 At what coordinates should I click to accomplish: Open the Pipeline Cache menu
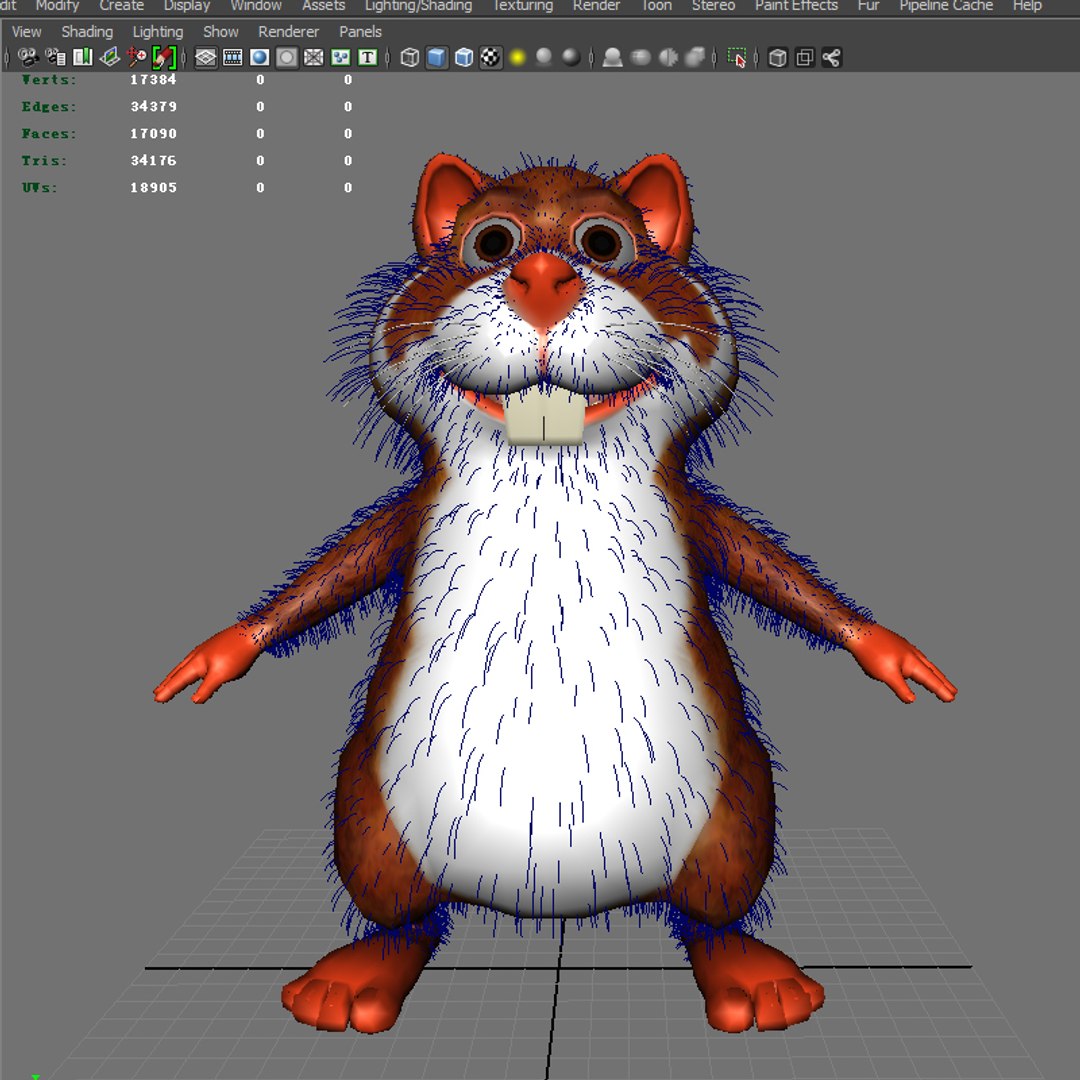click(x=946, y=6)
